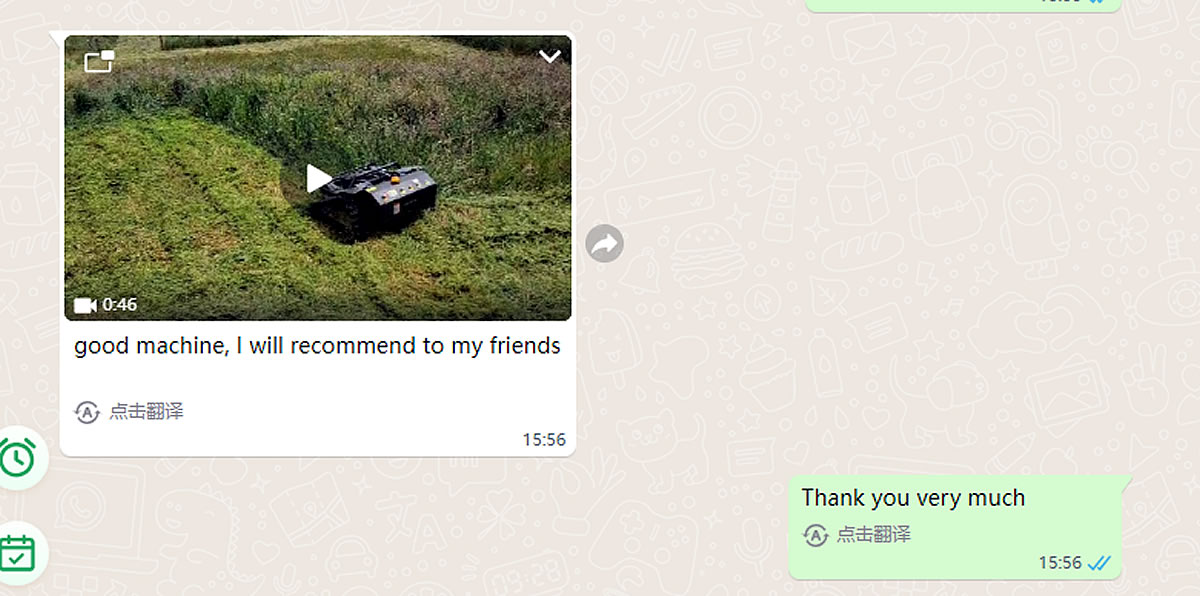1200x596 pixels.
Task: Click 点击翻译 under the 'good machine' message
Action: coord(146,412)
